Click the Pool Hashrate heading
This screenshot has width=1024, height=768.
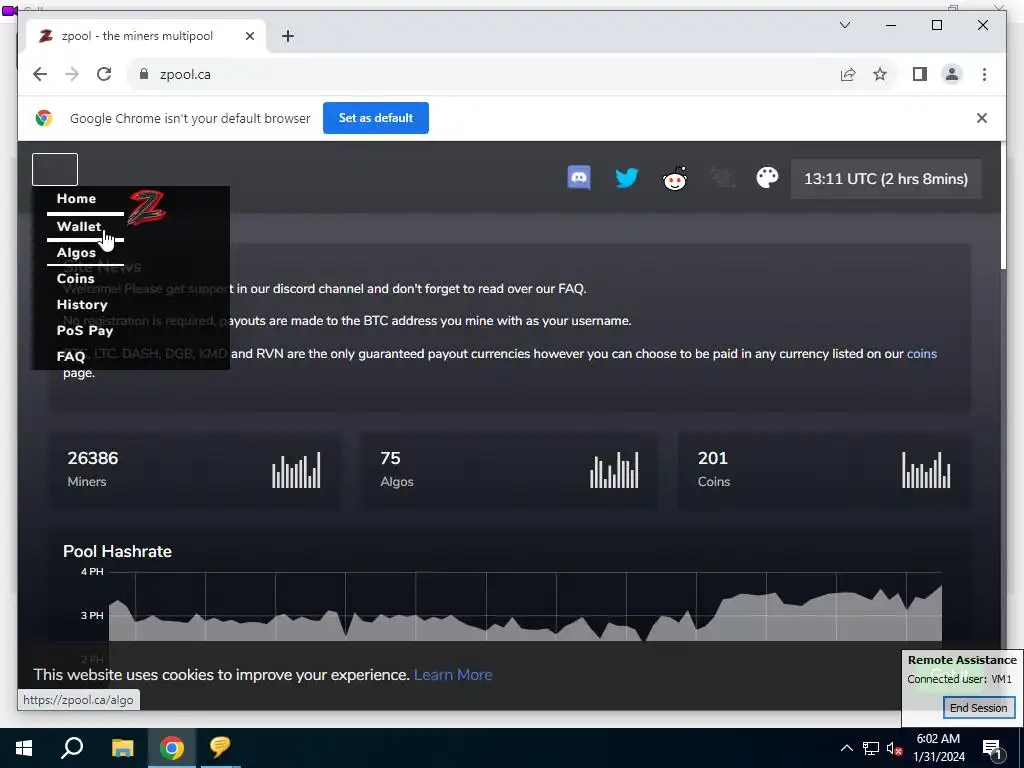(x=118, y=551)
